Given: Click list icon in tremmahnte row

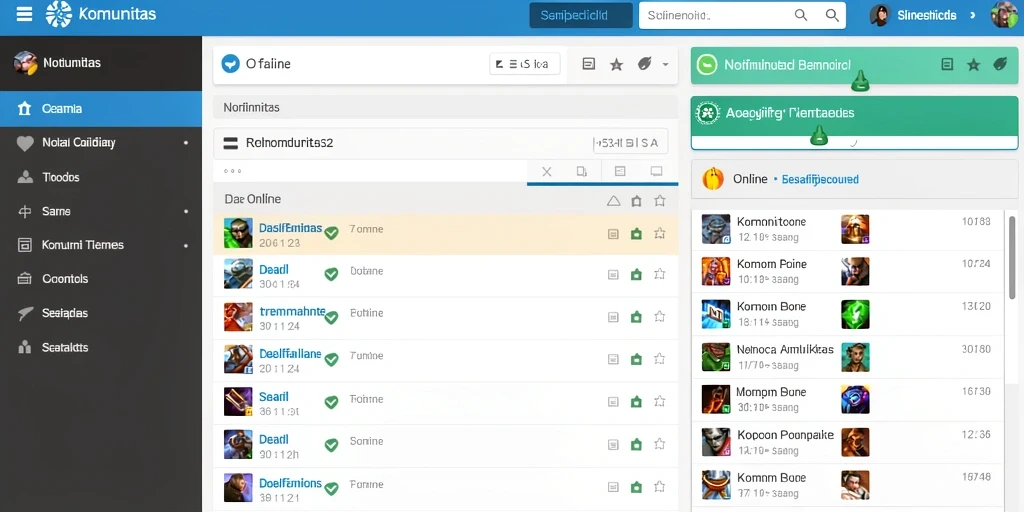Looking at the screenshot, I should 613,317.
